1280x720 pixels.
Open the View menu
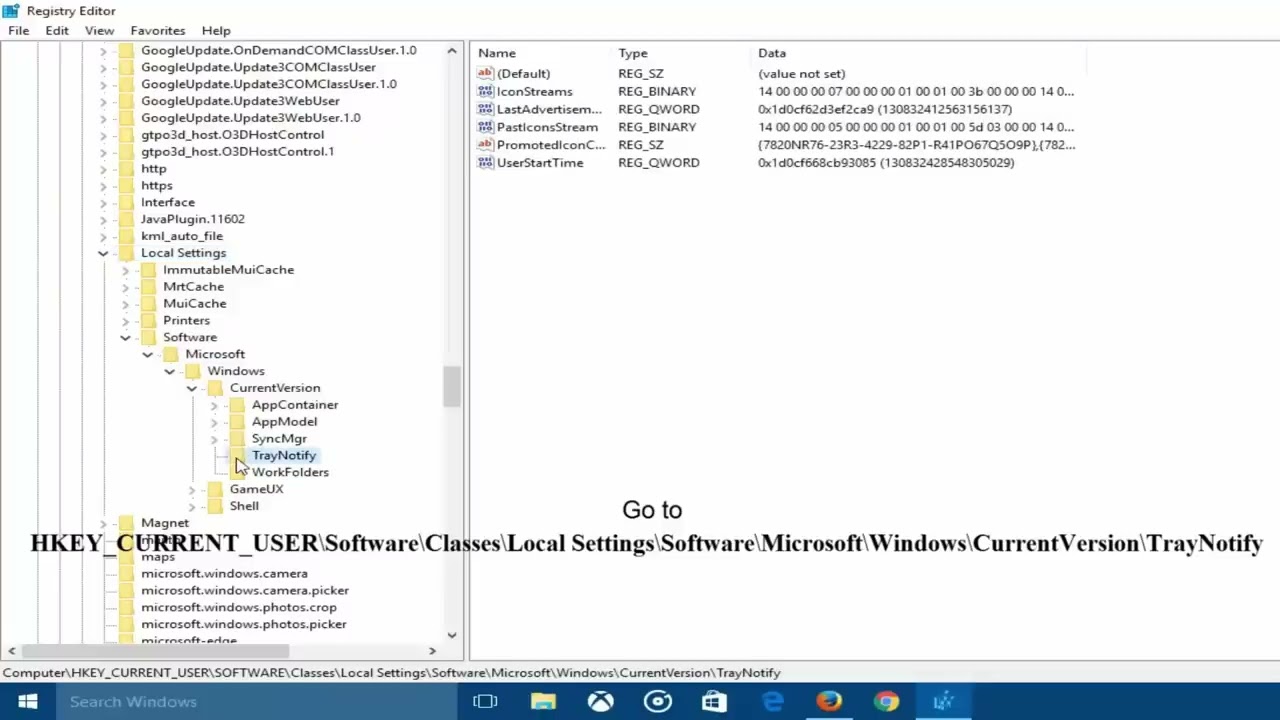[x=99, y=31]
